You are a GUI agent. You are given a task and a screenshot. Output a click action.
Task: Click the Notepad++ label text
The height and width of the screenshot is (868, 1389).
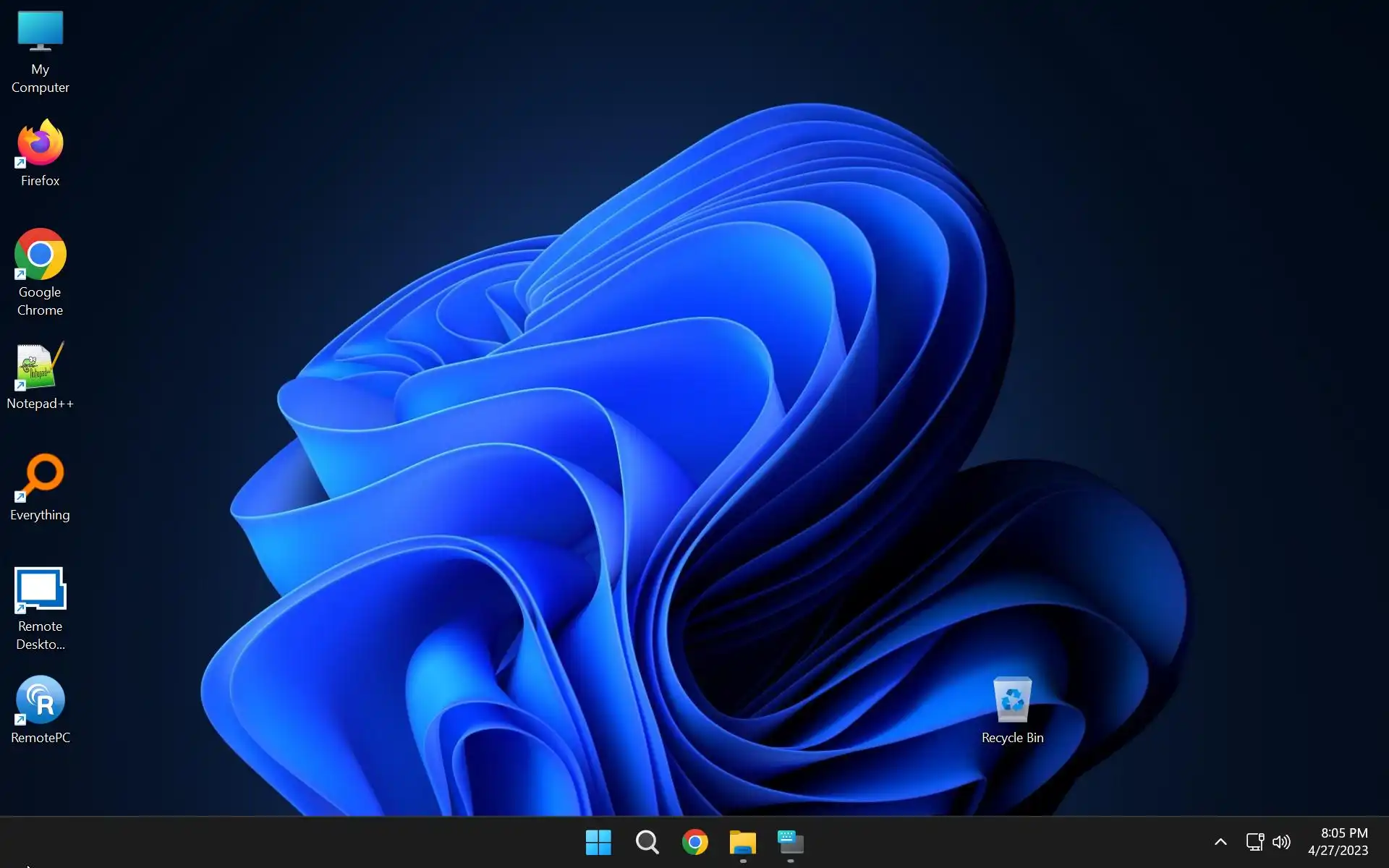tap(40, 404)
